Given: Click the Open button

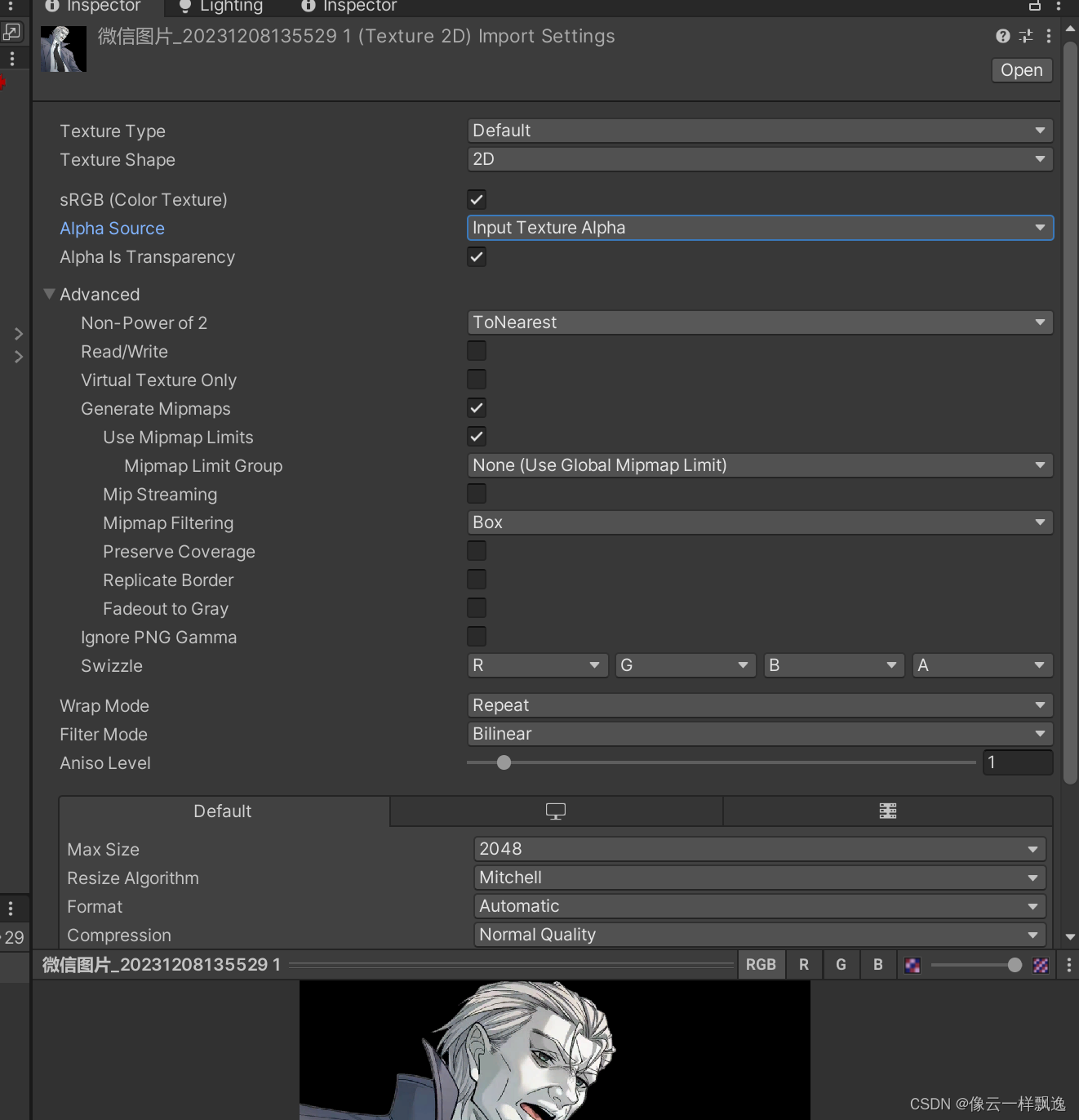Looking at the screenshot, I should [1022, 70].
